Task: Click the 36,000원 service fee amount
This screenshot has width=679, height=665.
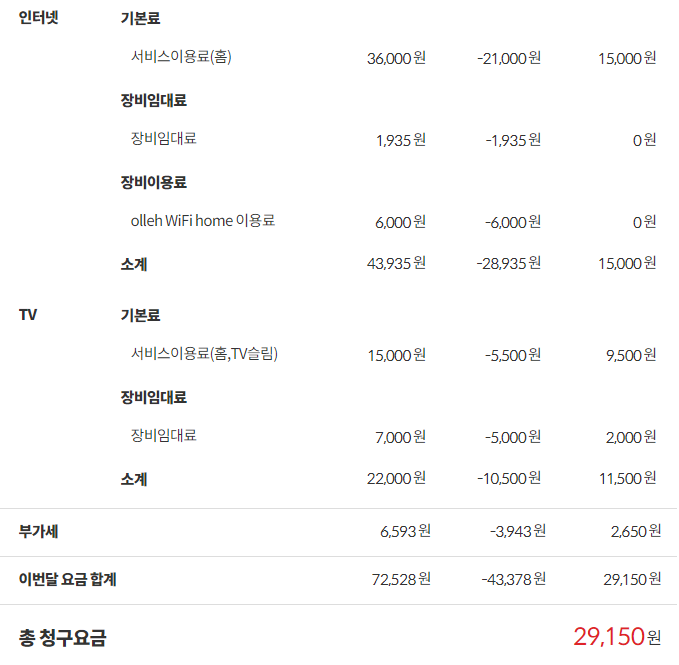Action: [x=396, y=58]
